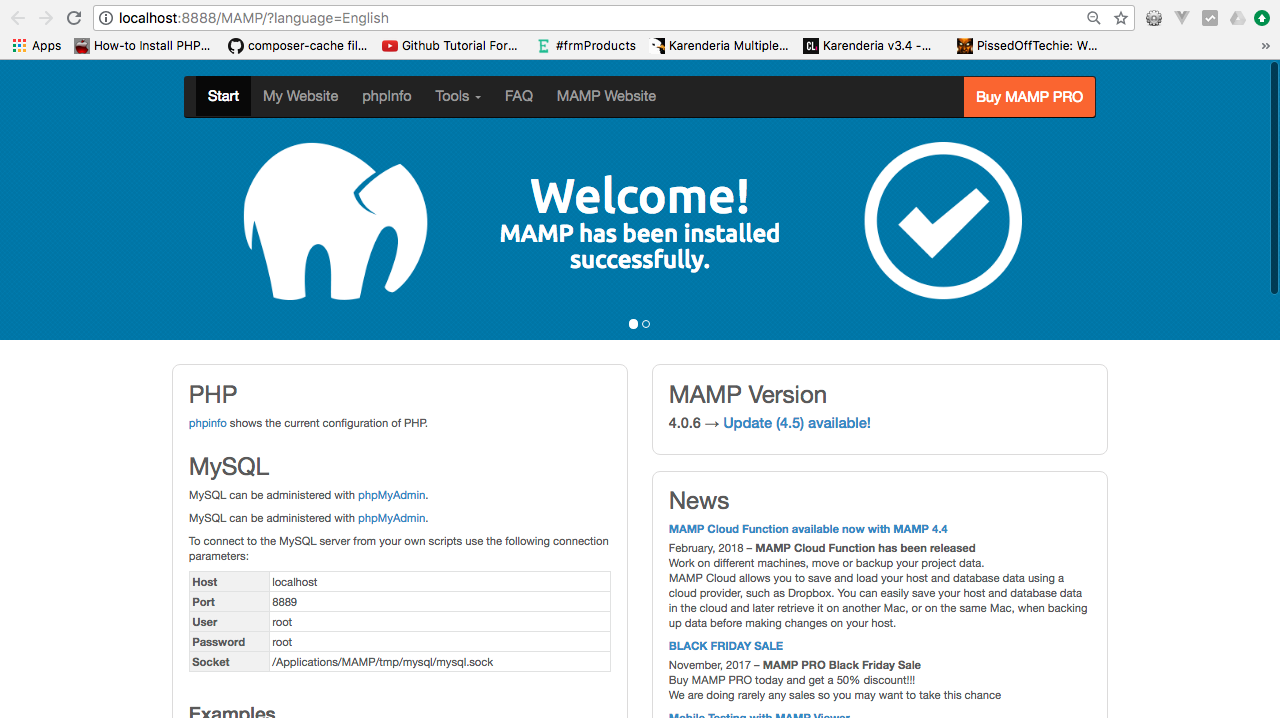Screen dimensions: 1280x718
Task: Click the zoom magnifier icon in address bar
Action: (x=1094, y=18)
